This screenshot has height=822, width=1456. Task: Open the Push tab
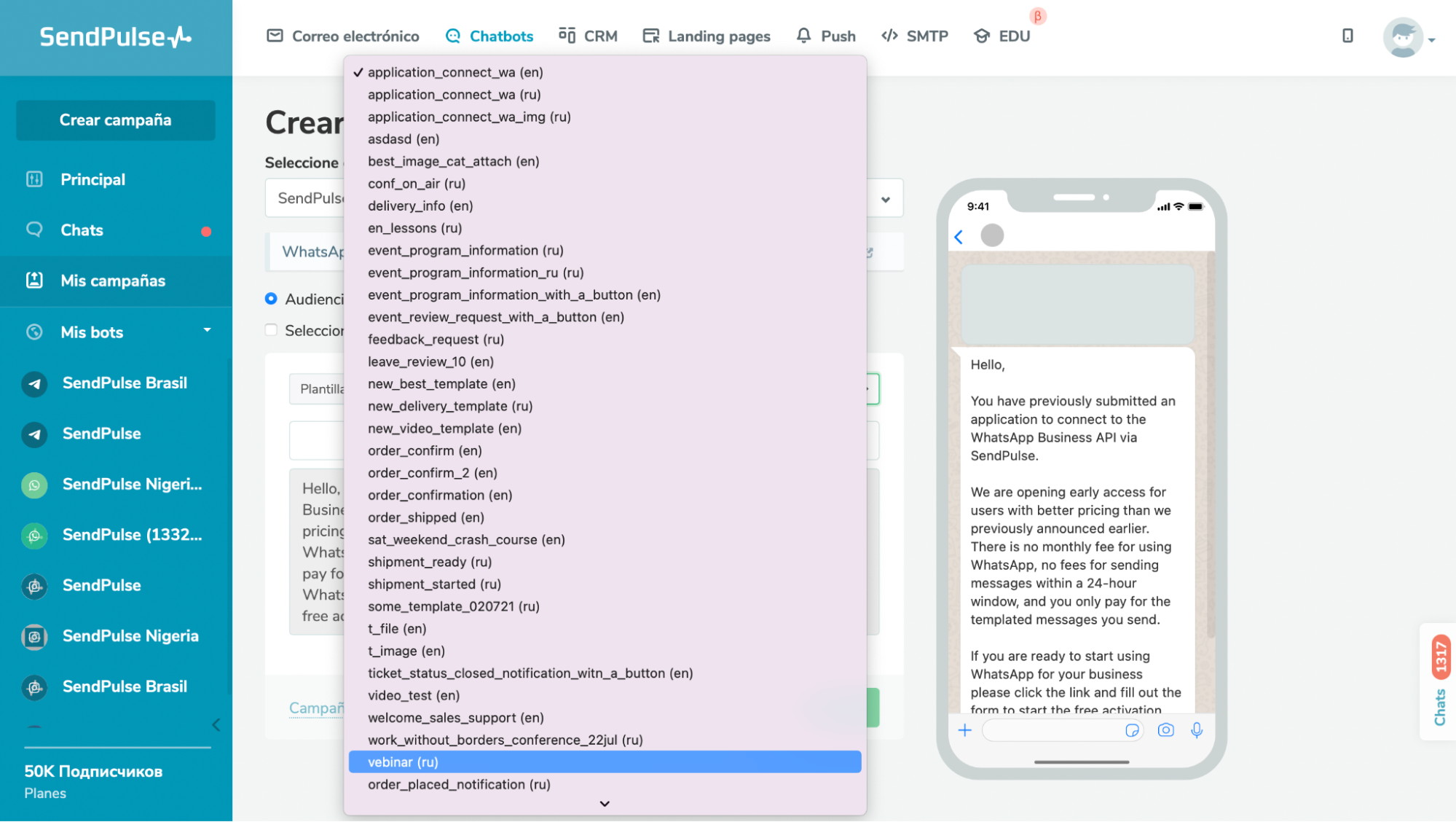(825, 36)
